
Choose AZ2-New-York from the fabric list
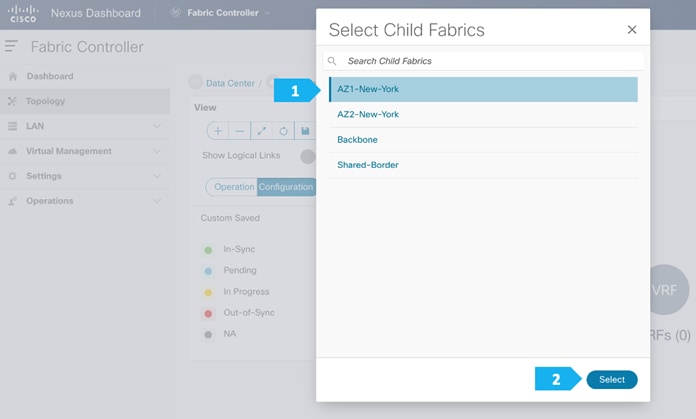(483, 115)
